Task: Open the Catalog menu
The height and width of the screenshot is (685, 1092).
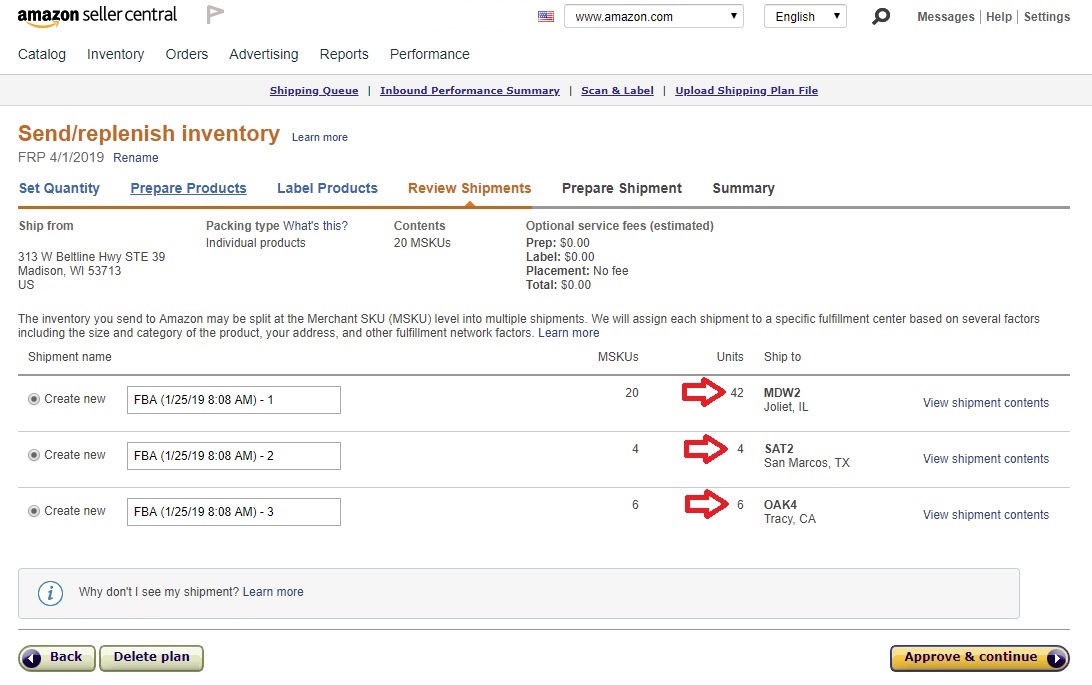Action: (x=42, y=54)
